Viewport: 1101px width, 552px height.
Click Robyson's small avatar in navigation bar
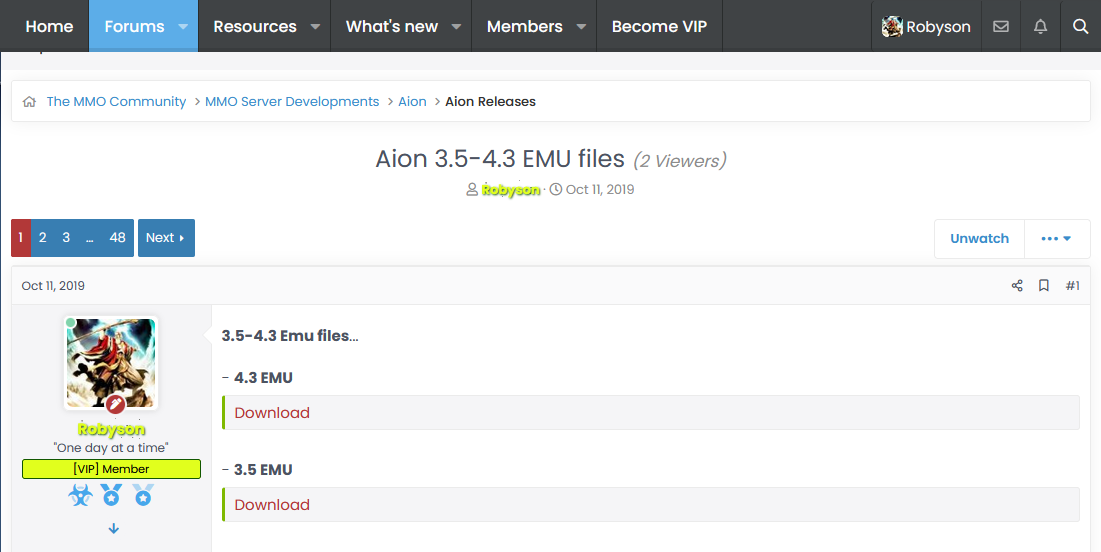coord(892,27)
